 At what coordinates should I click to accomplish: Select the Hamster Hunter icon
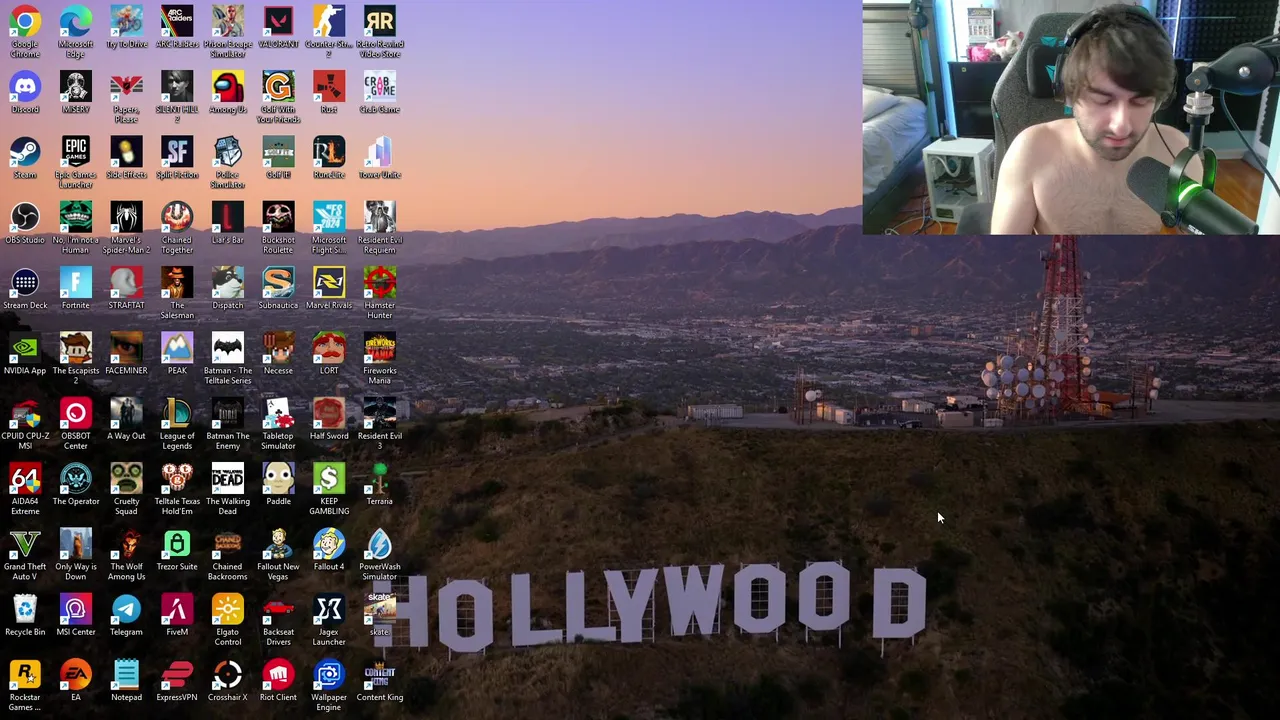pyautogui.click(x=380, y=282)
